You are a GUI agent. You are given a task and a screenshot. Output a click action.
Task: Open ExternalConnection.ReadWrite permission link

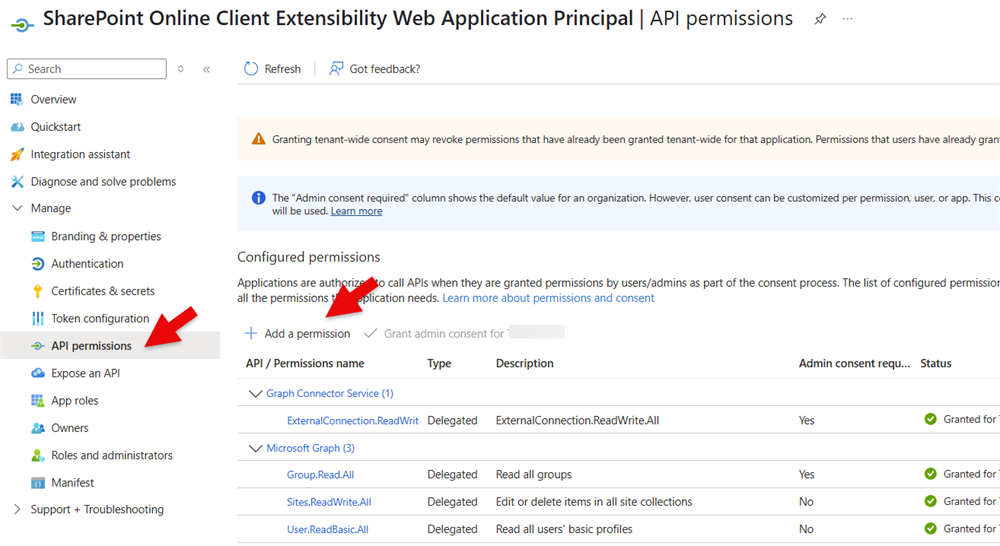point(353,420)
